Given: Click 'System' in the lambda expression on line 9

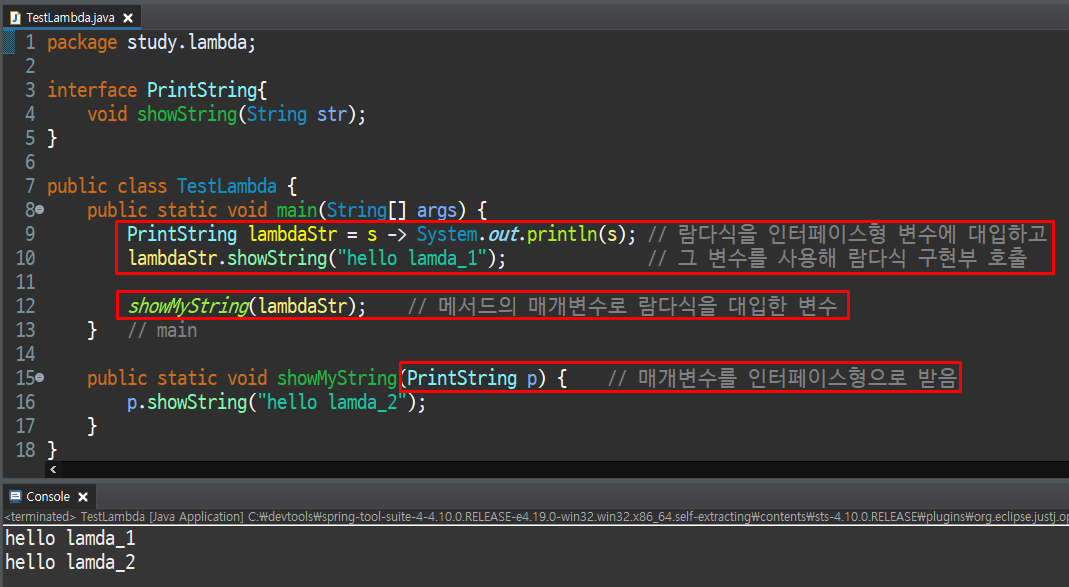Looking at the screenshot, I should 447,234.
